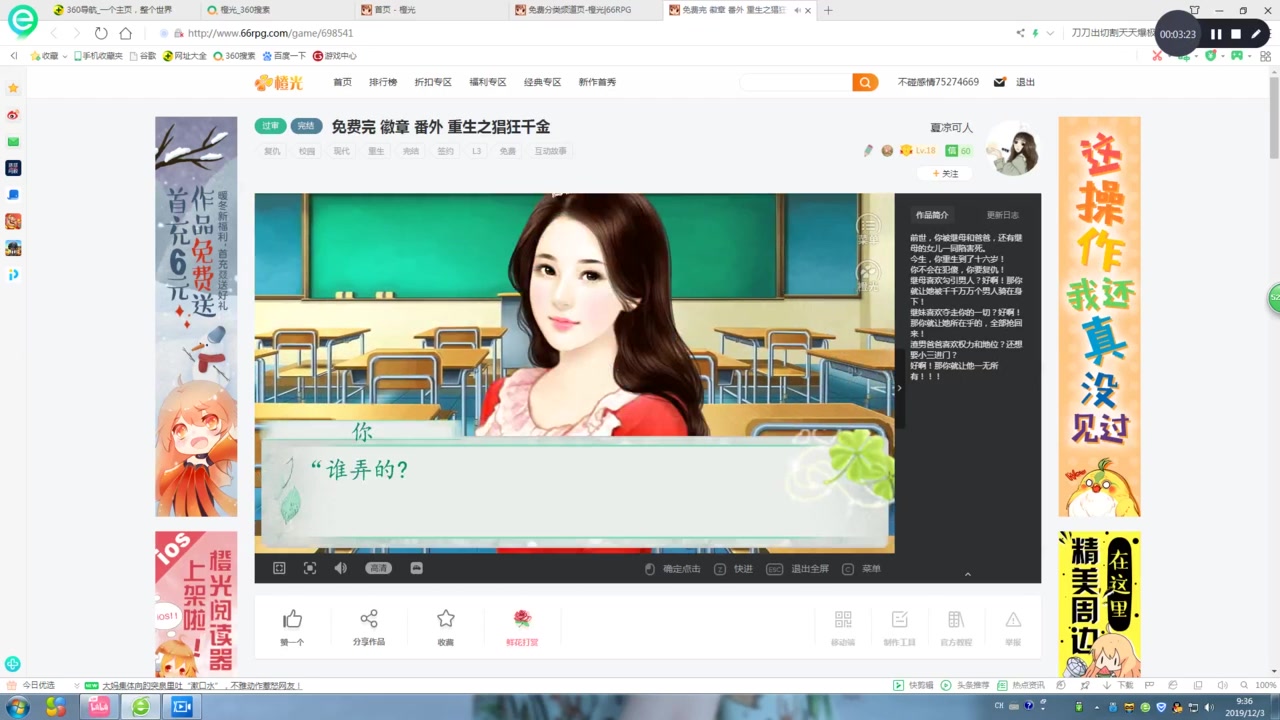Open the 制作工具 icon
This screenshot has height=720, width=1280.
(900, 620)
